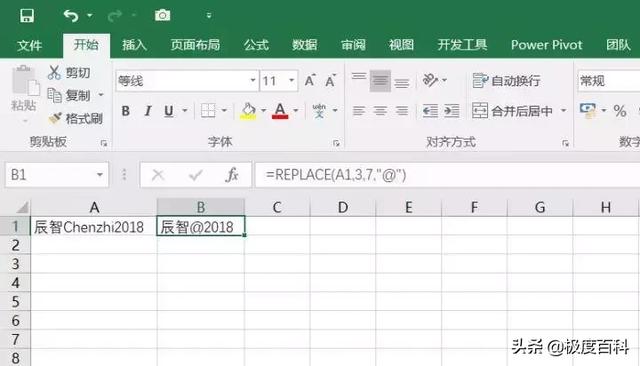Click the font size 11 box
The width and height of the screenshot is (640, 366).
point(273,81)
